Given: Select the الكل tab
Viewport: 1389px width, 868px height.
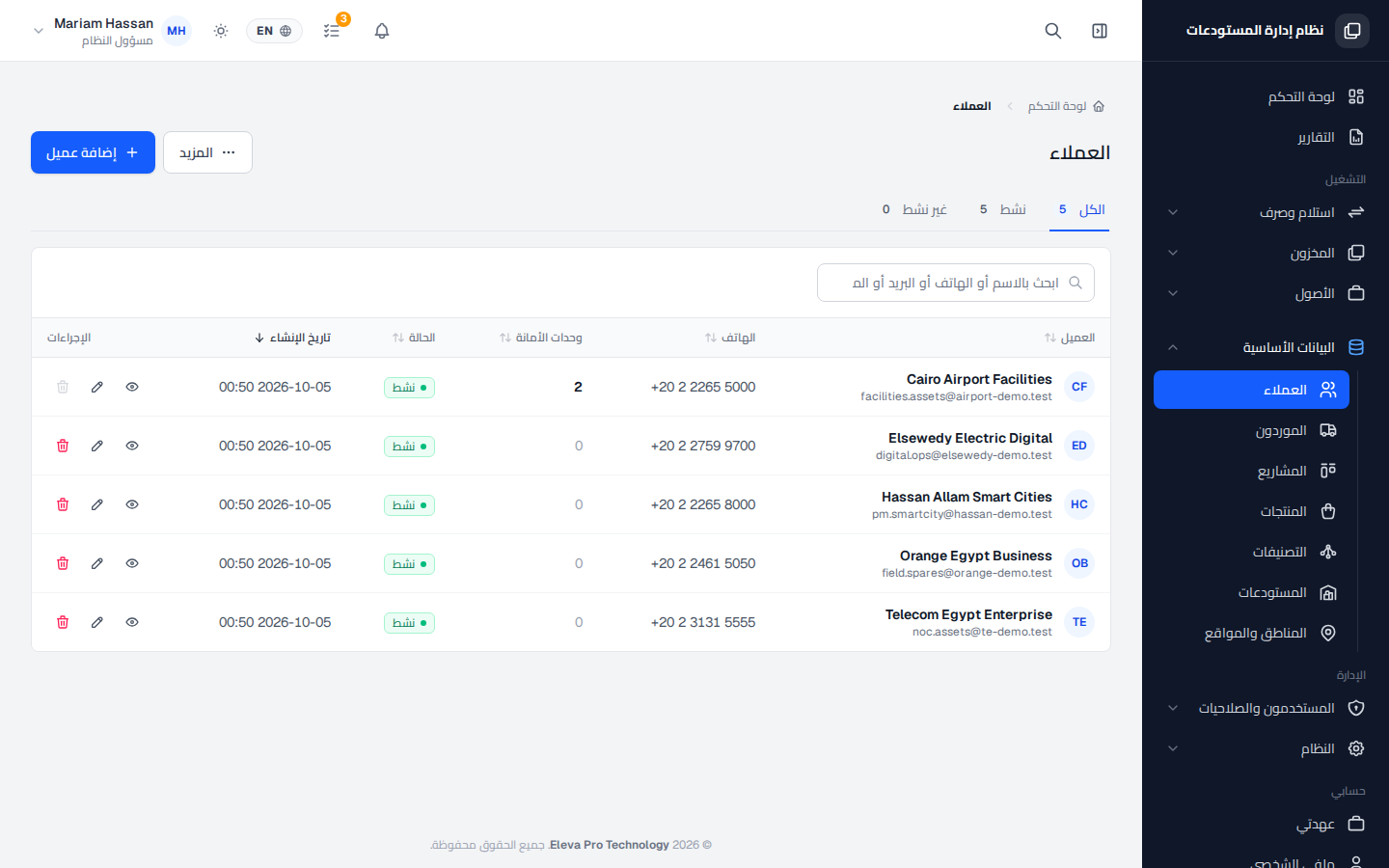Looking at the screenshot, I should pyautogui.click(x=1079, y=209).
